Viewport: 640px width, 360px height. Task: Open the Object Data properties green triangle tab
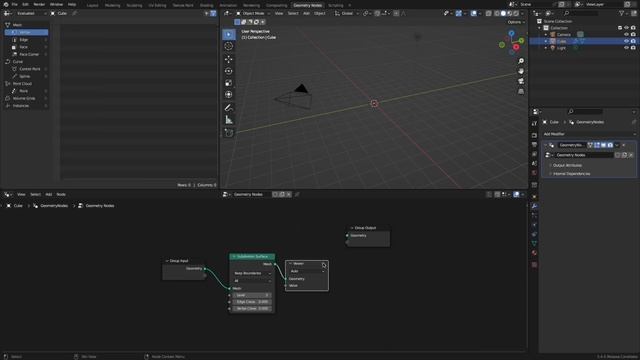tap(534, 244)
